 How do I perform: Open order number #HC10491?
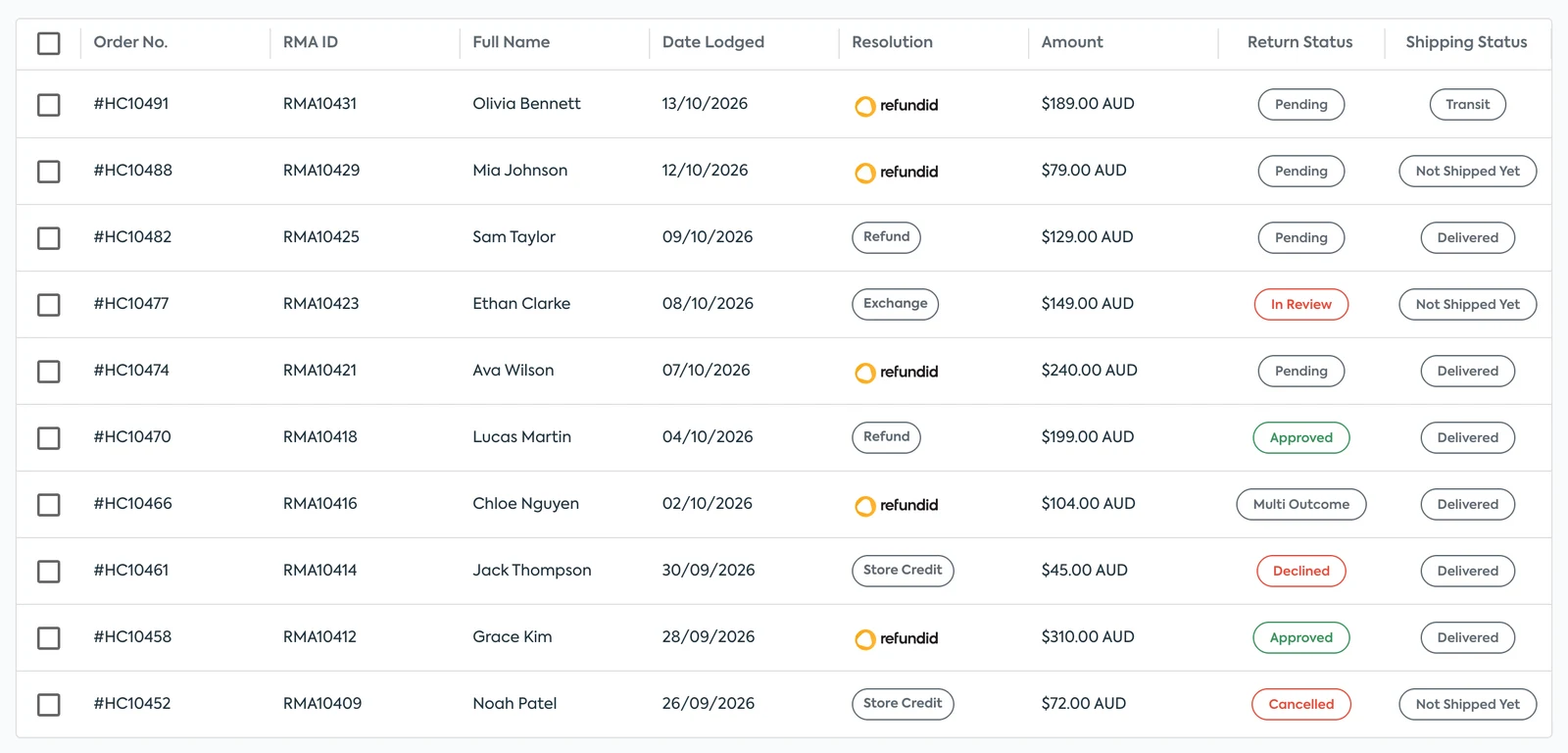coord(131,104)
